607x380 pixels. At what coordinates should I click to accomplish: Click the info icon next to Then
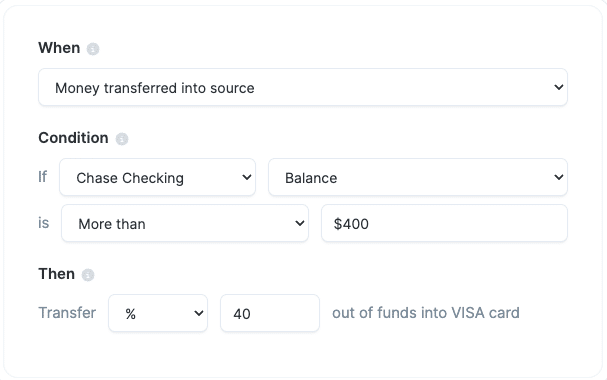tap(88, 275)
